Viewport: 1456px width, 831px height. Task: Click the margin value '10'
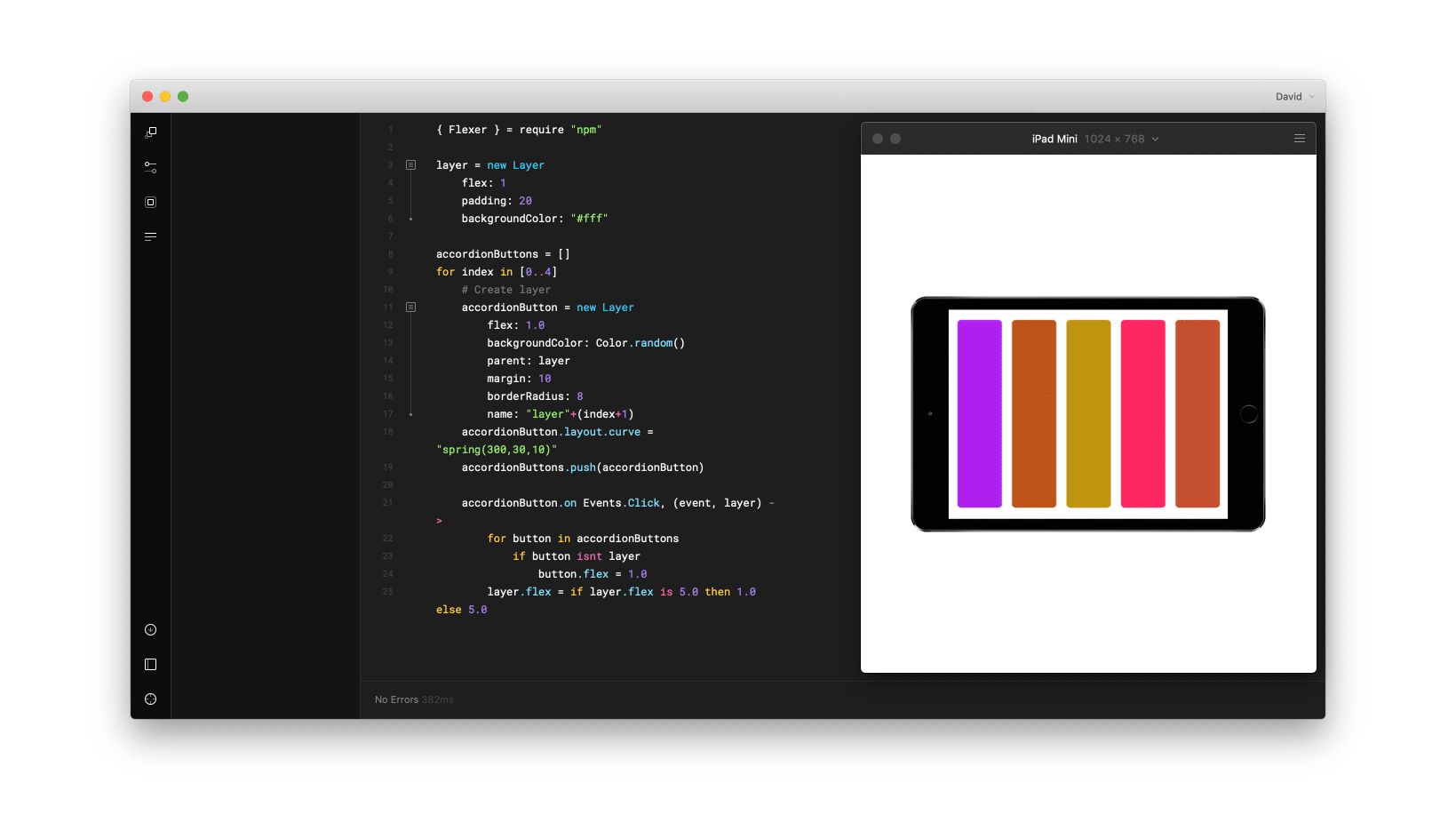545,379
